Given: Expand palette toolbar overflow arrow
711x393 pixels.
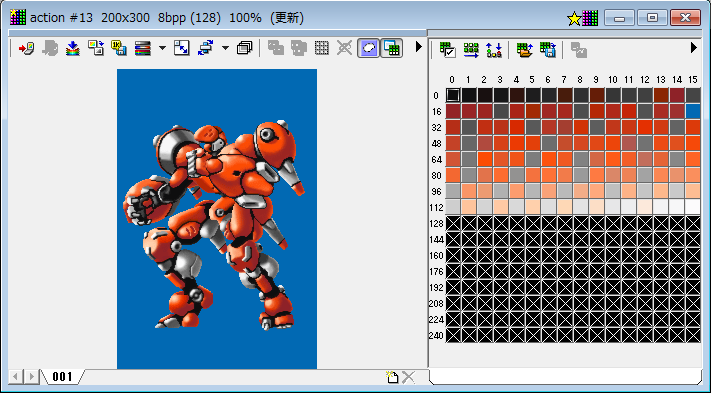Looking at the screenshot, I should (x=694, y=48).
